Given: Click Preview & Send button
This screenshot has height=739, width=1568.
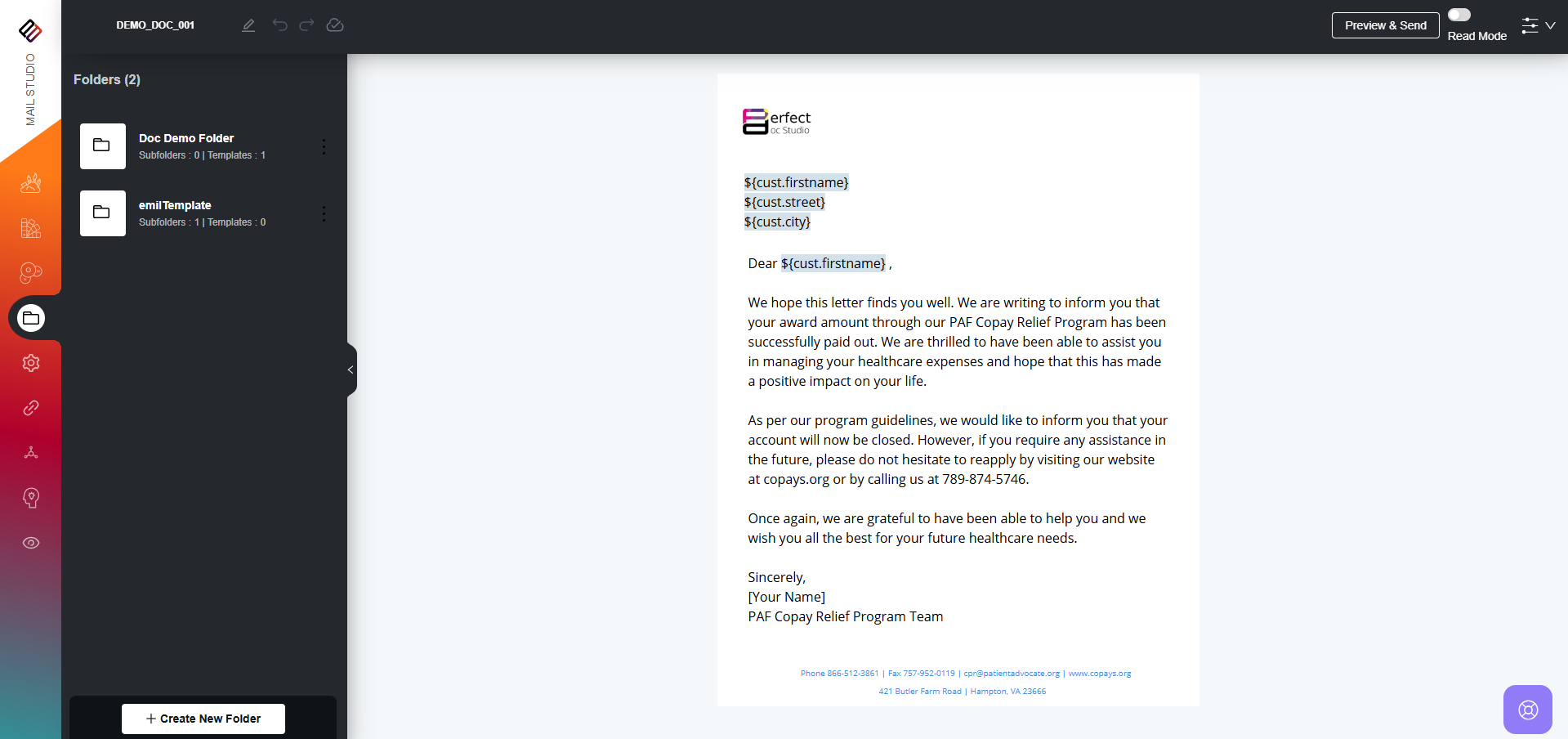Looking at the screenshot, I should pyautogui.click(x=1385, y=25).
